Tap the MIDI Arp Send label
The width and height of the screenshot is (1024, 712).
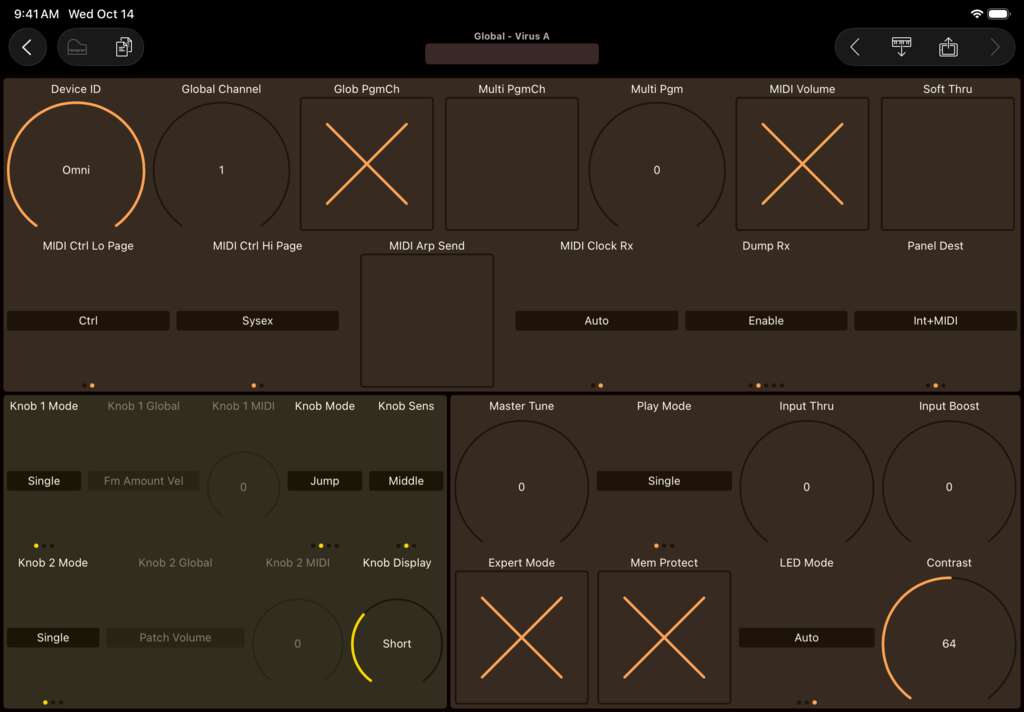pos(427,246)
